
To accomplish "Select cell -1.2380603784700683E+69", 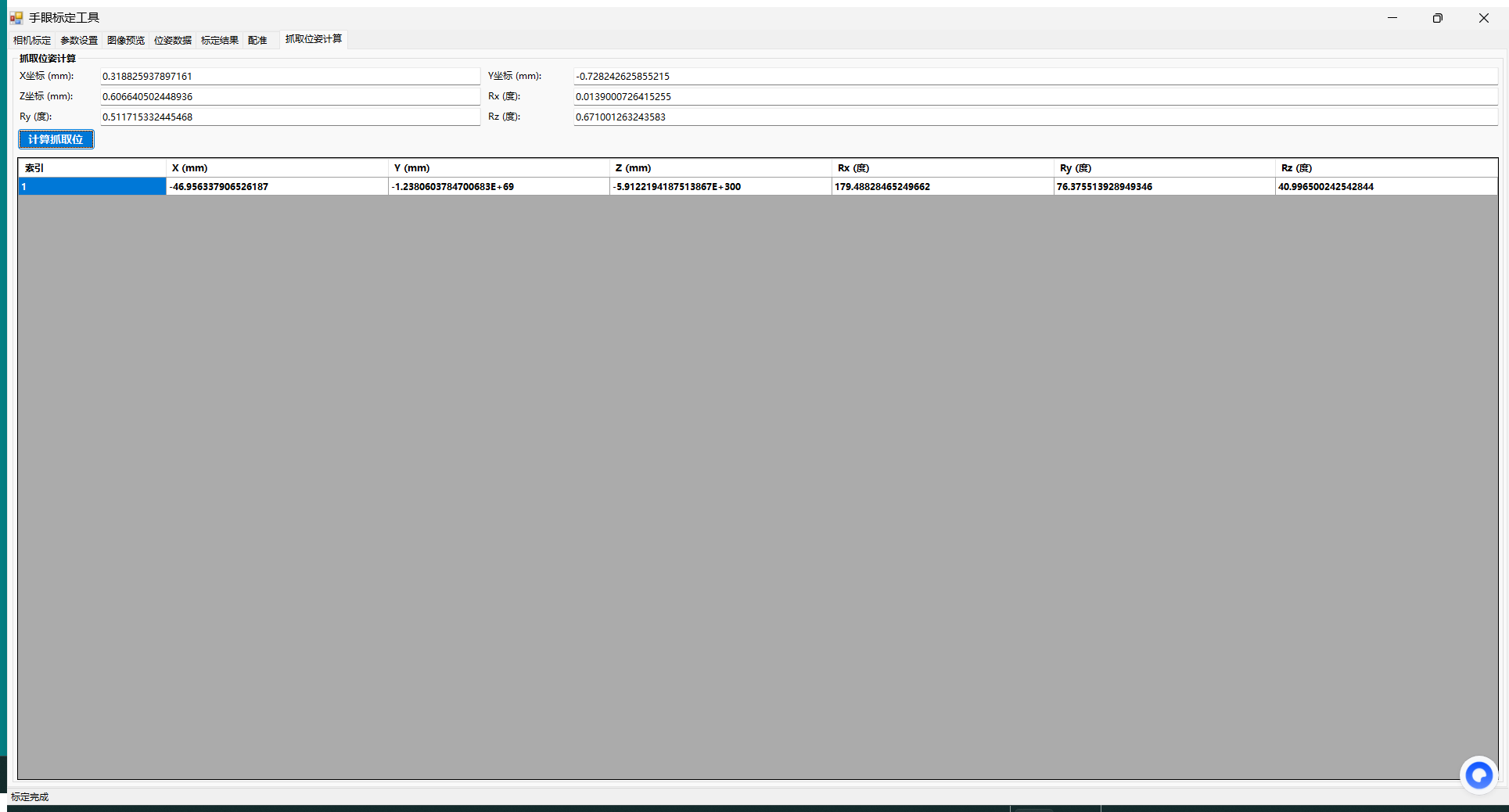I will point(499,186).
